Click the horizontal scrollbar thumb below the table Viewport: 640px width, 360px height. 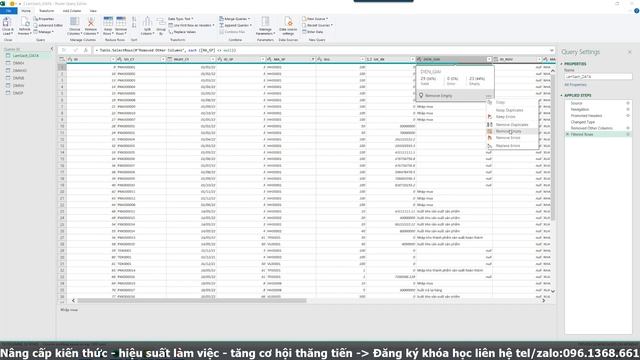coord(192,300)
